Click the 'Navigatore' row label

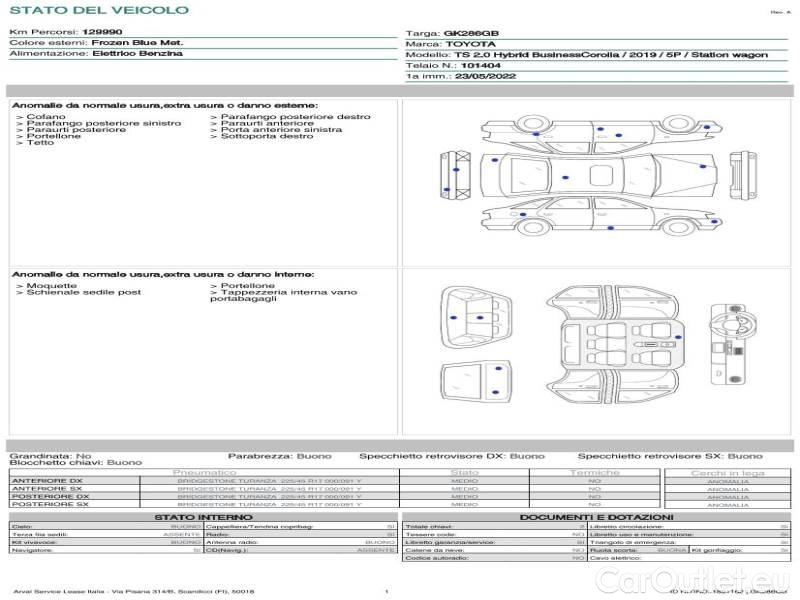tap(32, 551)
